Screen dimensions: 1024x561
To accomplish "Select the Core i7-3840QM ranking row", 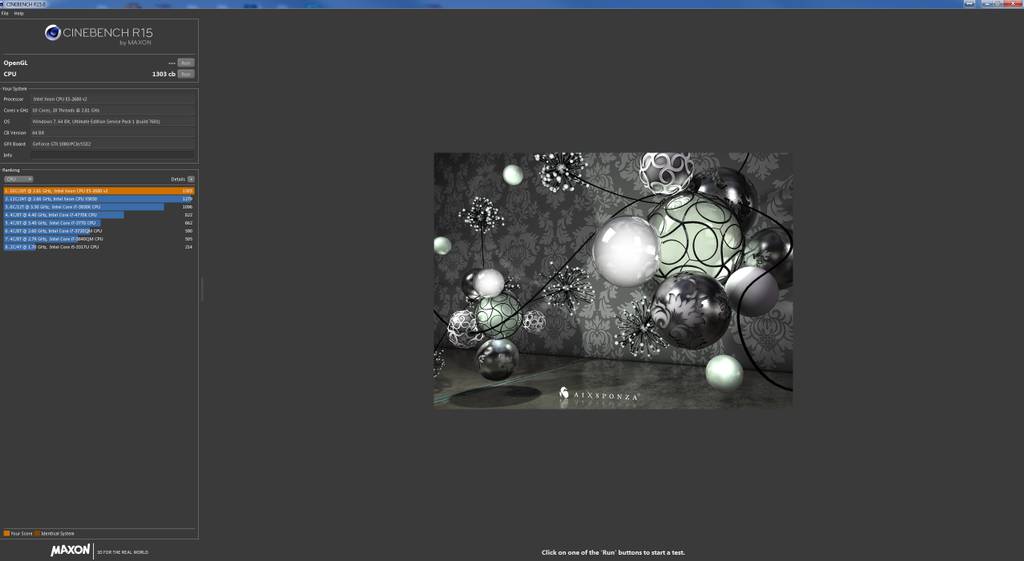I will tap(99, 239).
